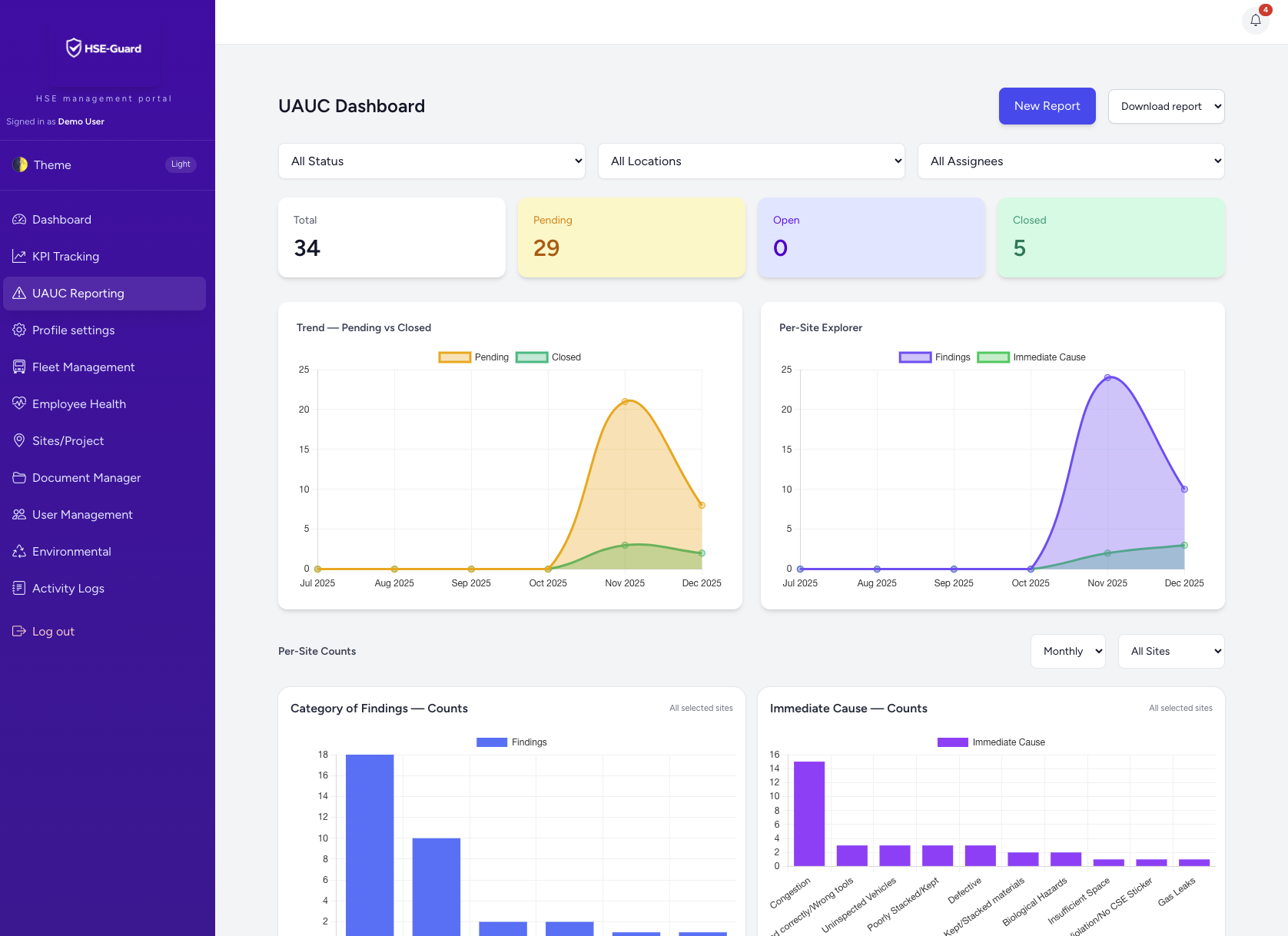Viewport: 1288px width, 936px height.
Task: Open Activity Logs from the sidebar
Action: point(68,588)
